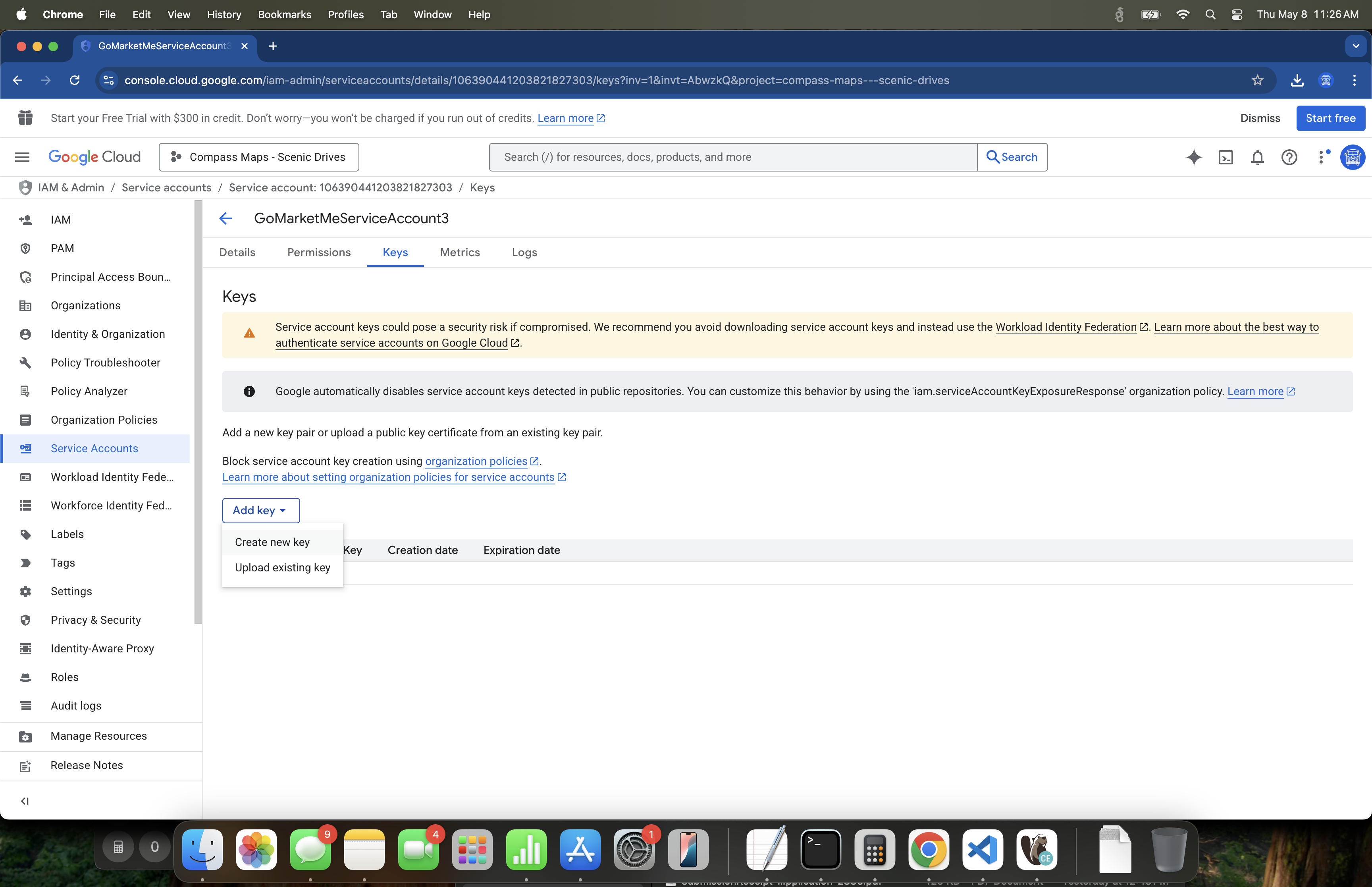Open Identity-Aware Proxy in the sidebar
Screen dimensions: 1372x887
95,648
